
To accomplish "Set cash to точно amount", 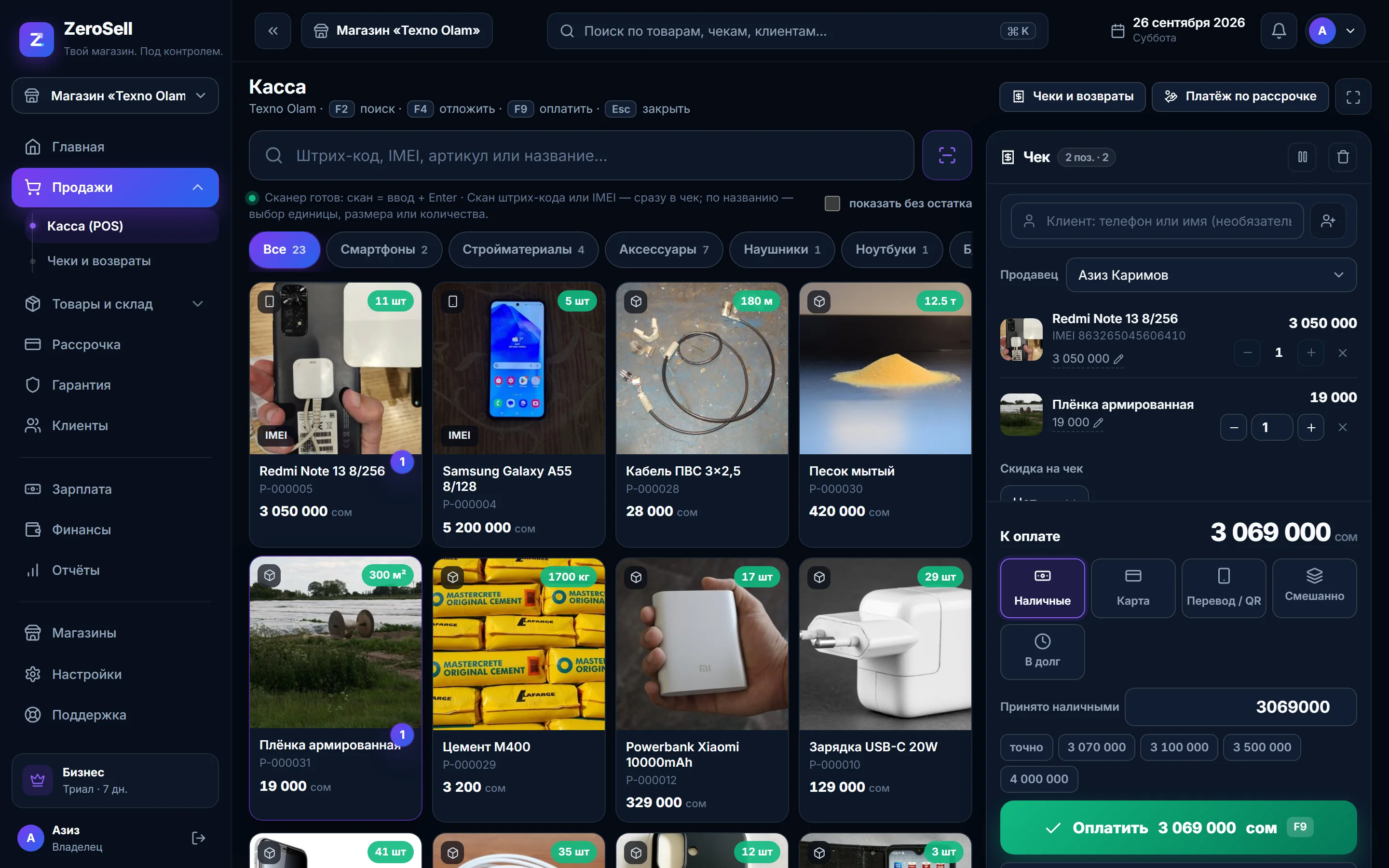I will (x=1026, y=747).
